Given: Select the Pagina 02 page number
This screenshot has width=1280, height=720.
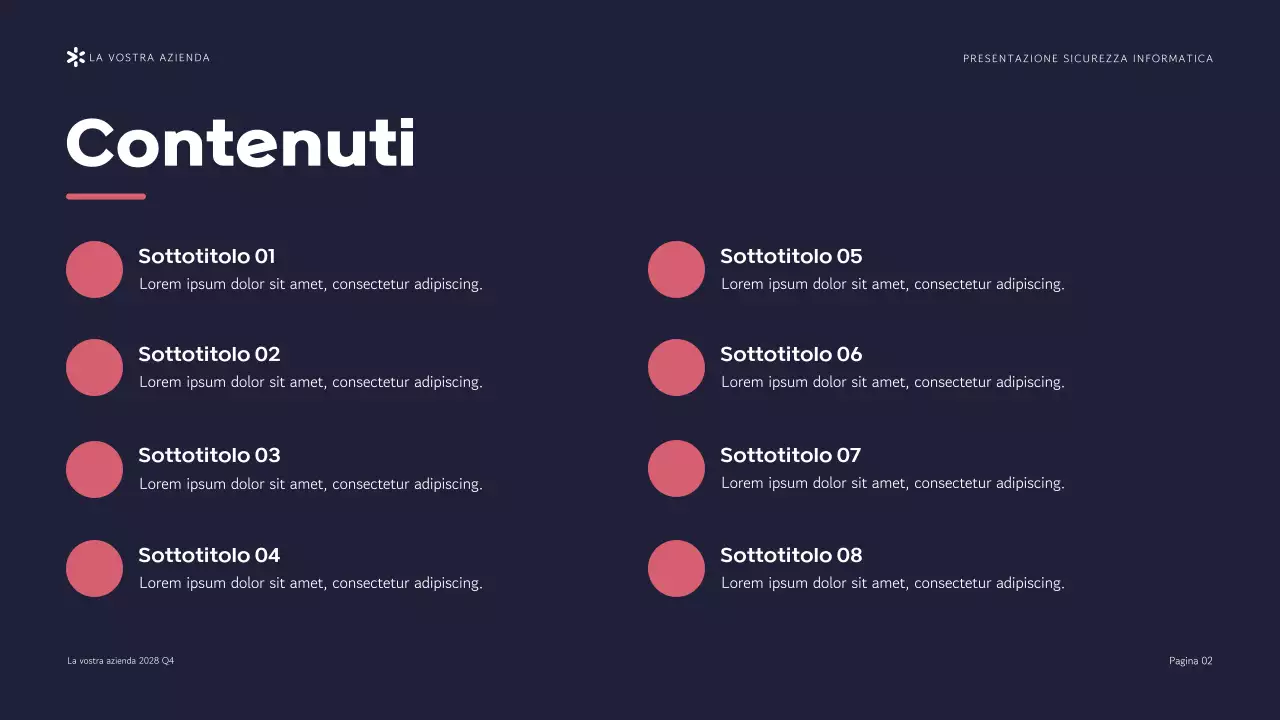Looking at the screenshot, I should click(1190, 661).
